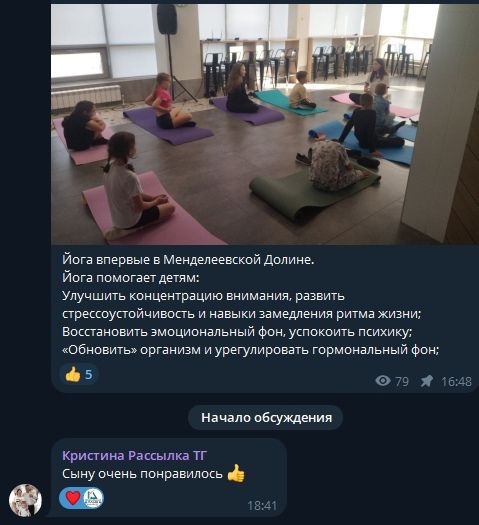The image size is (479, 525).
Task: Click the thumbs up reaction with 5
Action: tap(79, 374)
